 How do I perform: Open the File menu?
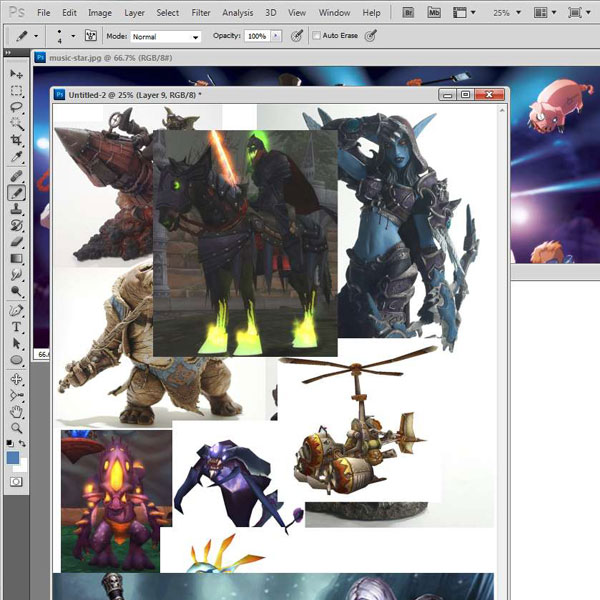coord(44,13)
